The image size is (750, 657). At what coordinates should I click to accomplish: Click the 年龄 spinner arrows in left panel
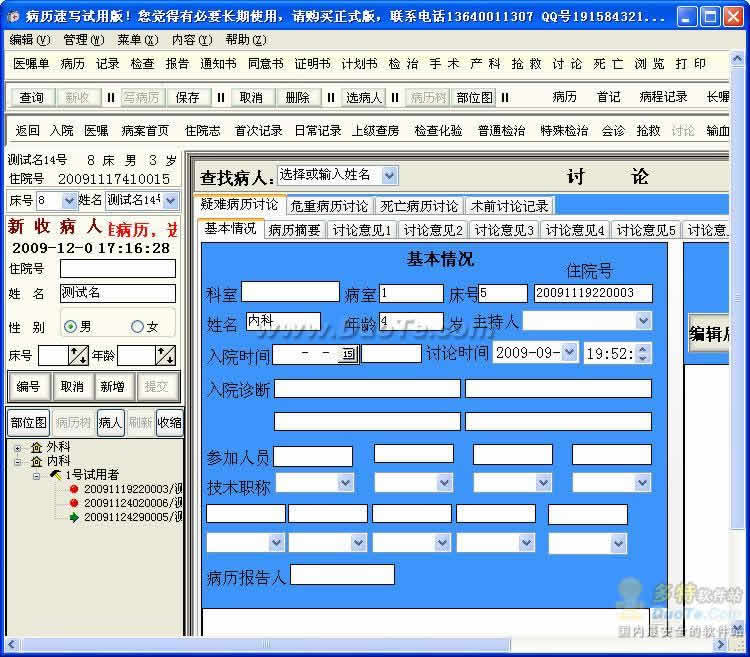[x=165, y=355]
